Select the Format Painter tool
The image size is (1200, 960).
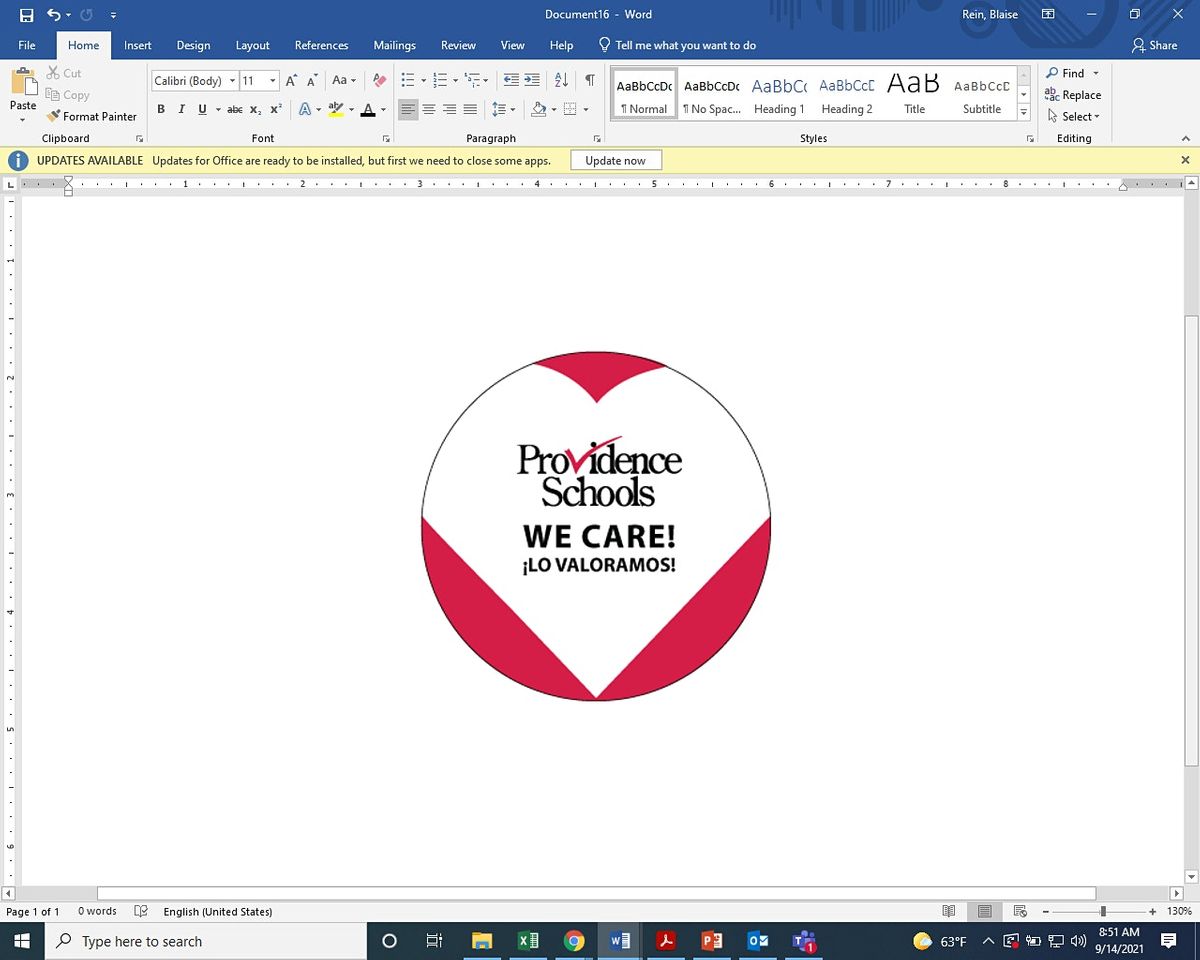coord(92,116)
